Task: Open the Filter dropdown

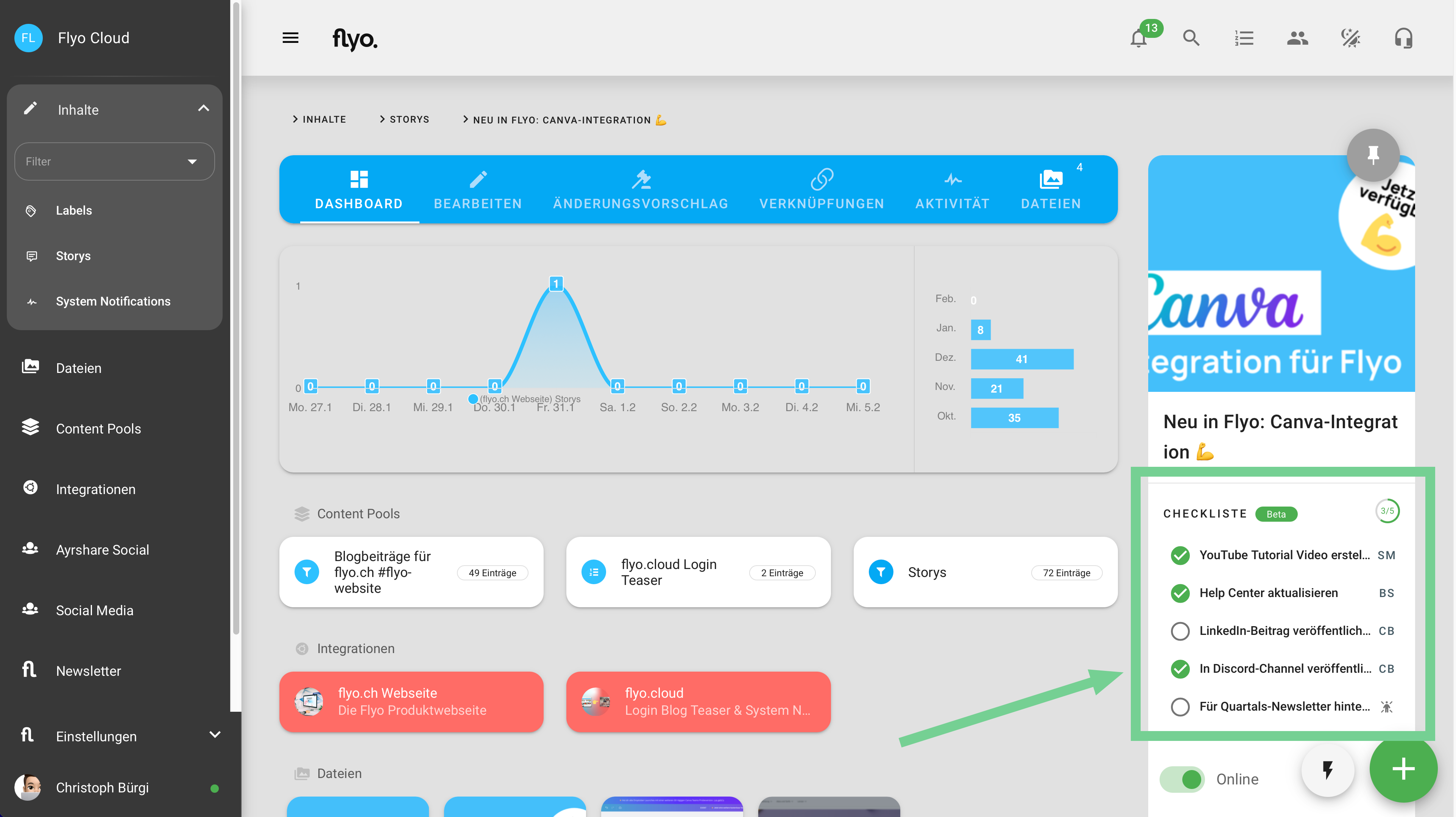Action: 114,161
